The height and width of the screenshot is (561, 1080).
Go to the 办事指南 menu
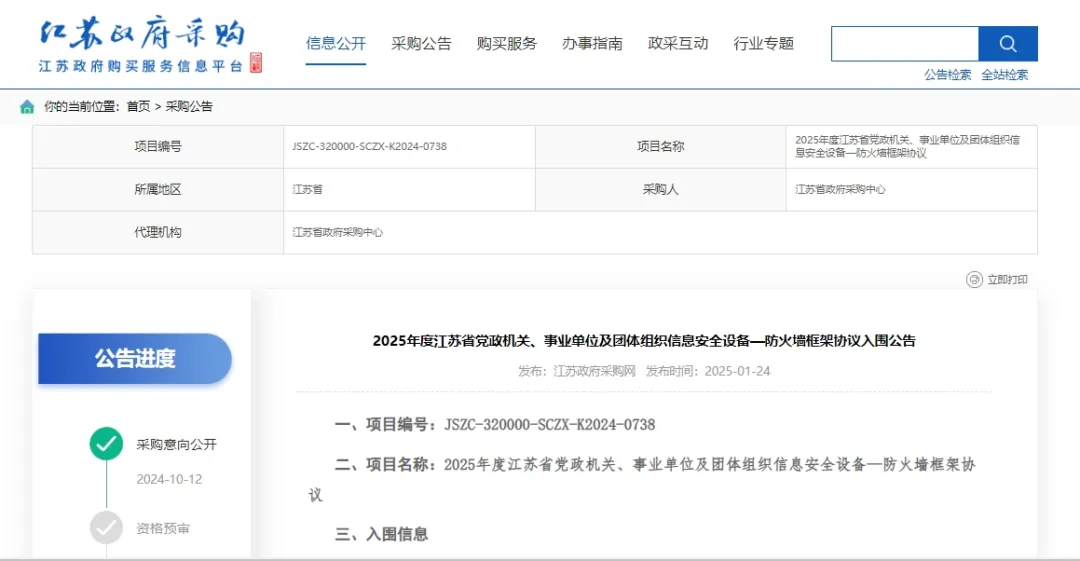tap(592, 44)
